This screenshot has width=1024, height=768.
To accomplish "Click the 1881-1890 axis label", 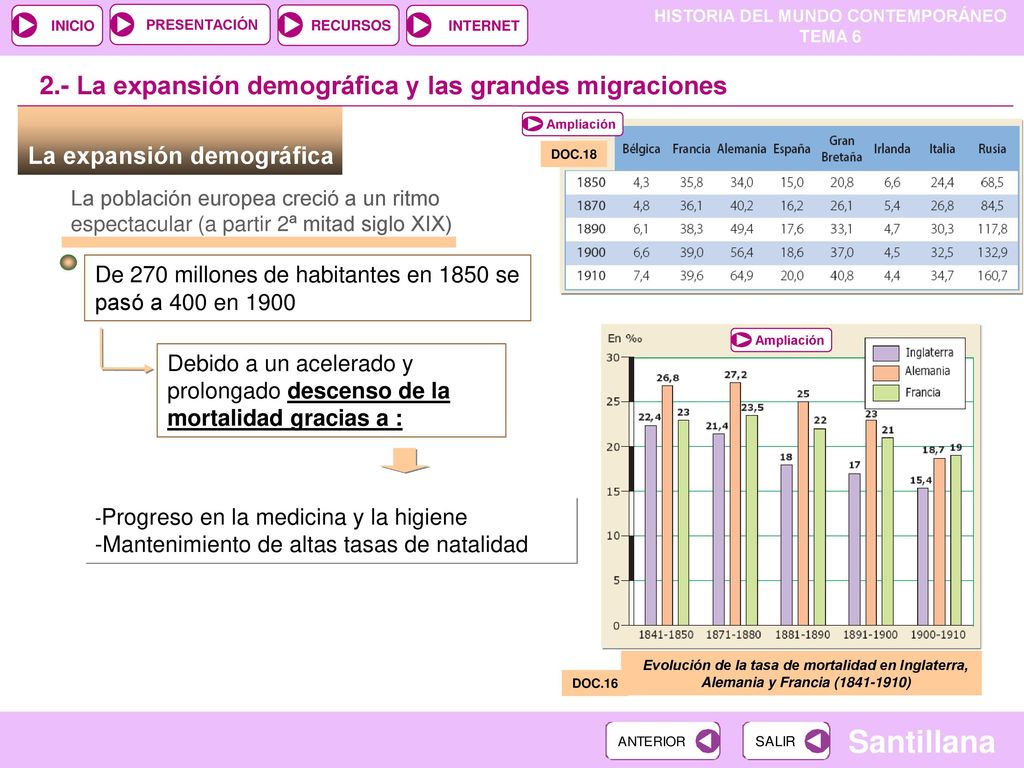I will coord(802,635).
